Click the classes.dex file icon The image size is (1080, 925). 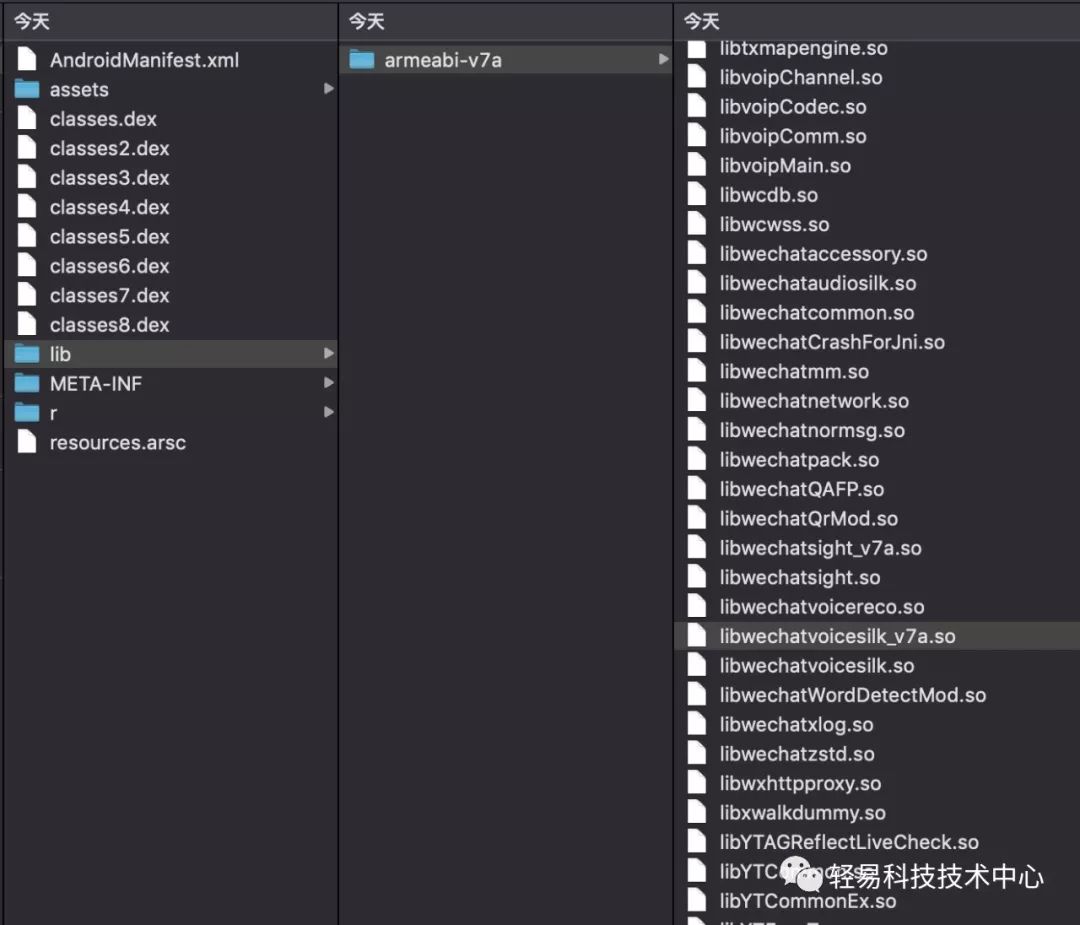pyautogui.click(x=27, y=118)
